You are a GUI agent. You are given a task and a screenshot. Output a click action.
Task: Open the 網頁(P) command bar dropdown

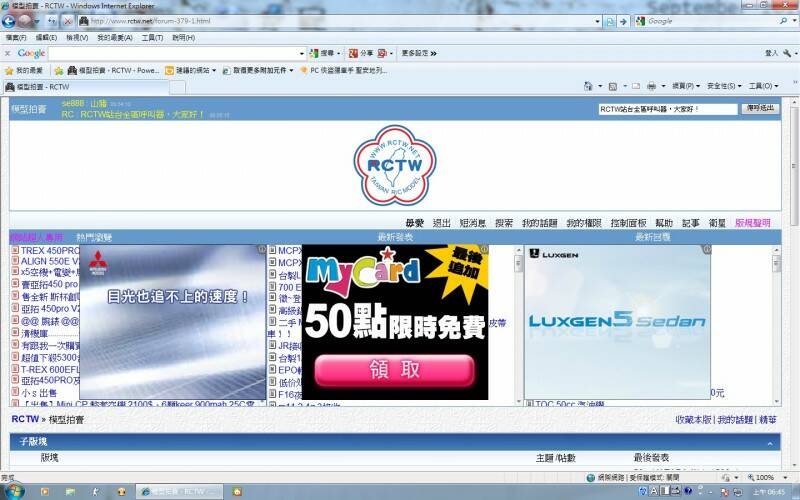pyautogui.click(x=685, y=86)
